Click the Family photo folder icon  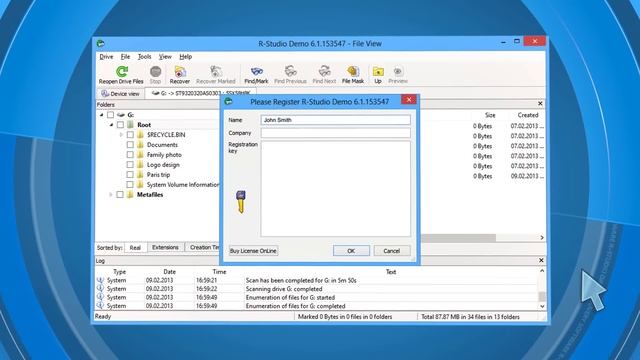(x=140, y=155)
